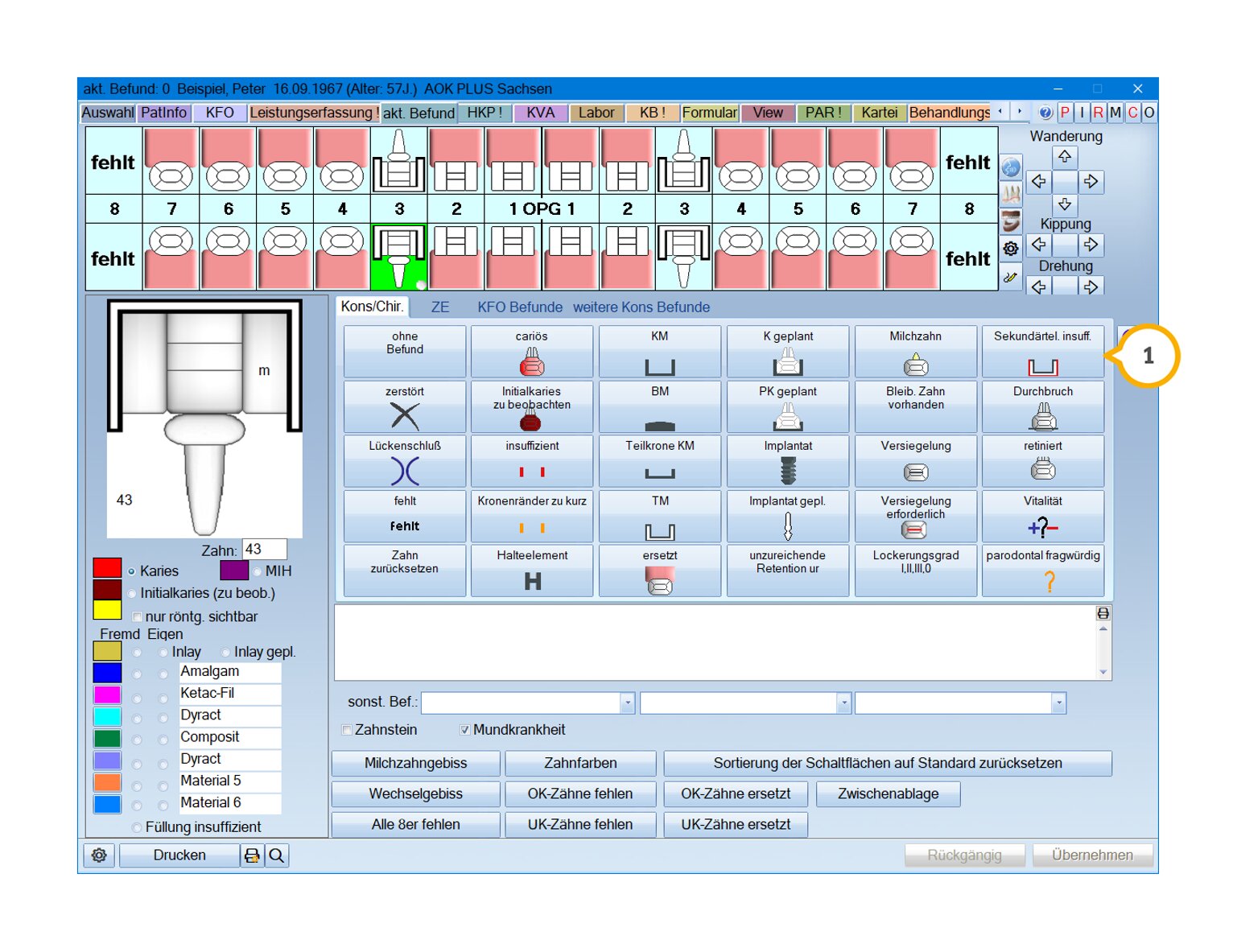Viewport: 1237px width, 952px height.
Task: Select the ersetzt finding button
Action: pyautogui.click(x=660, y=571)
